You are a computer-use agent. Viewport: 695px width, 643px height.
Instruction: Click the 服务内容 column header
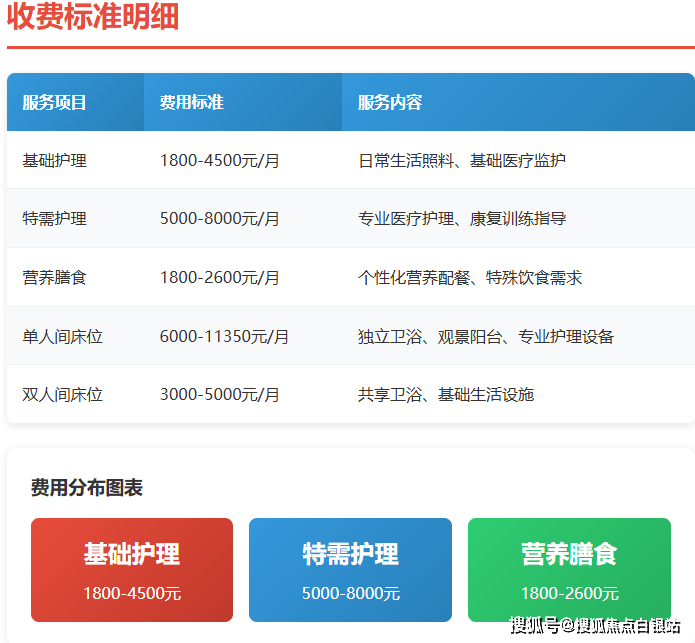pyautogui.click(x=390, y=102)
